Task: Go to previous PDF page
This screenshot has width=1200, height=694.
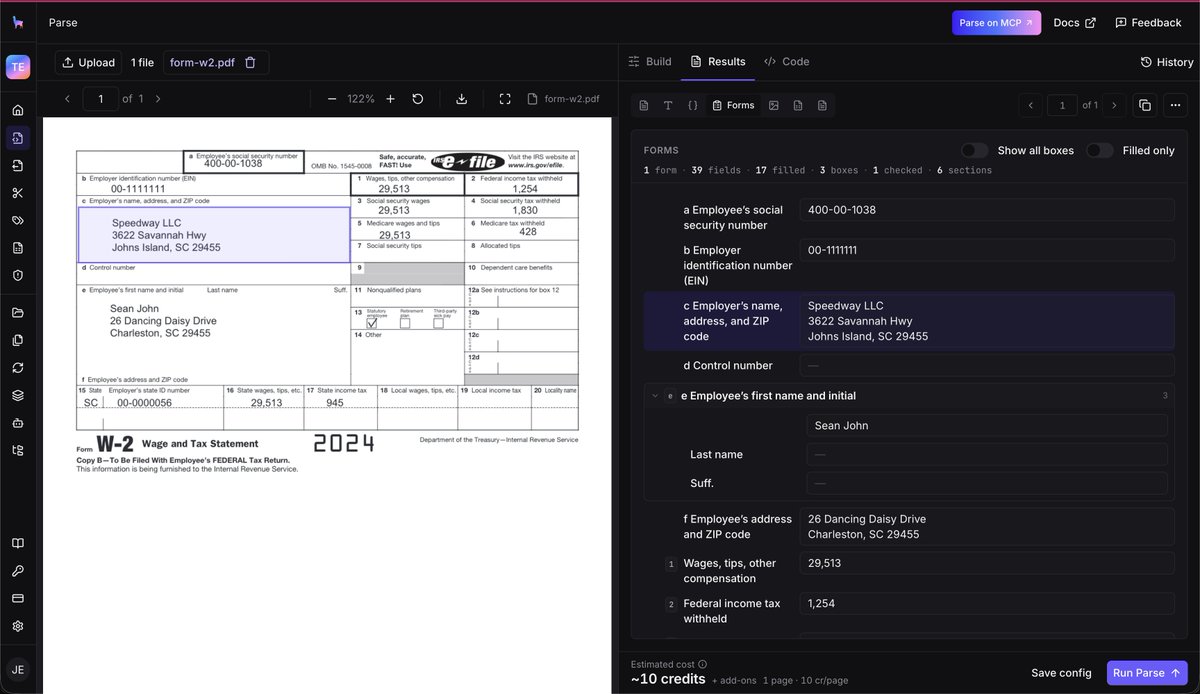Action: tap(67, 99)
